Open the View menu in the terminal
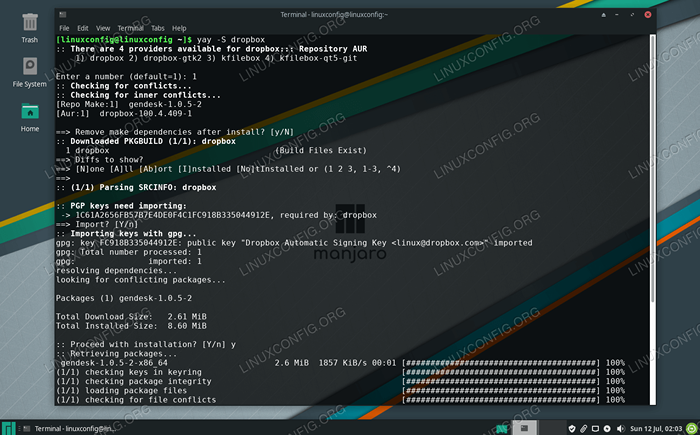Screen dimensions: 700x435 [103, 28]
